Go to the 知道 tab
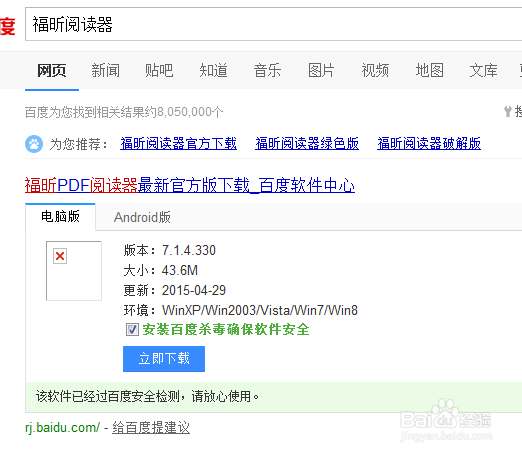This screenshot has height=454, width=522. [213, 70]
